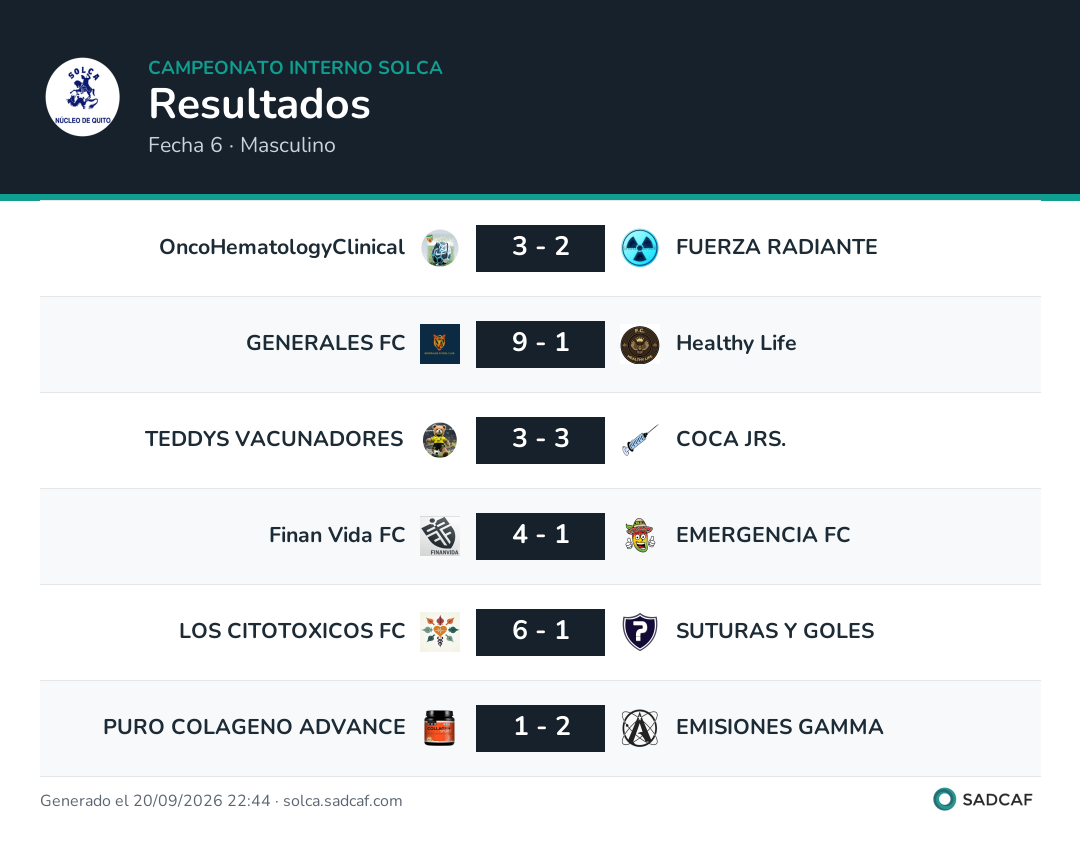Screen dimensions: 1080x852
Task: Click the Emergencia FC mascot icon
Action: pyautogui.click(x=640, y=536)
